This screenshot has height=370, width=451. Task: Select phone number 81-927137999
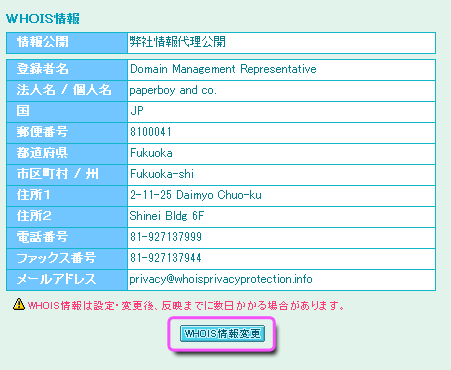point(166,237)
